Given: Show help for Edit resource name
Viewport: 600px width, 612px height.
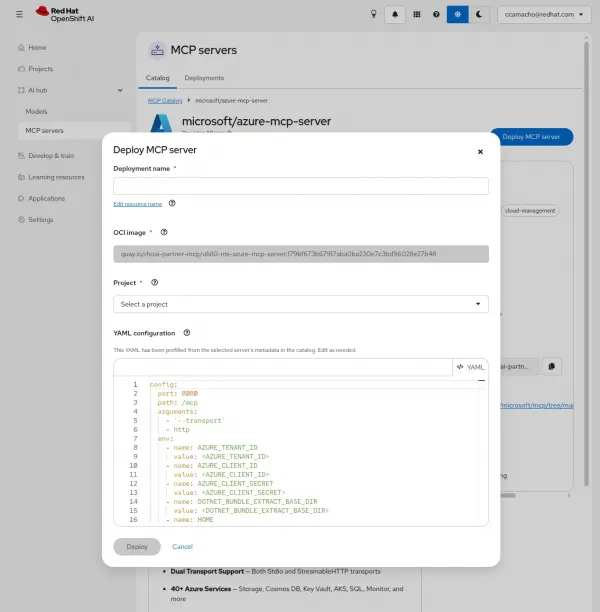Looking at the screenshot, I should click(172, 203).
